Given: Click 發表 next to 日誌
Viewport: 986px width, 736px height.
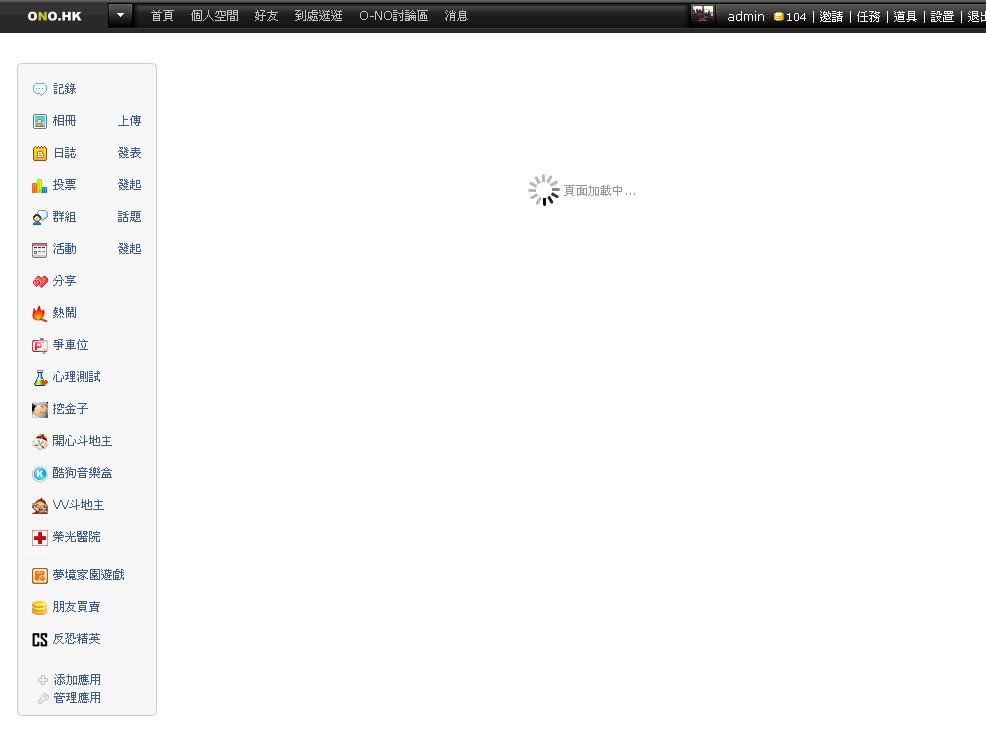Looking at the screenshot, I should (130, 153).
